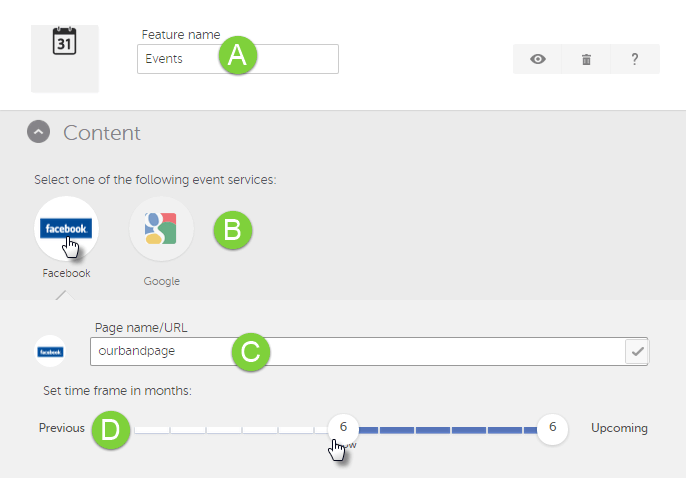
Task: Toggle feature visibility with eye icon
Action: coord(538,59)
